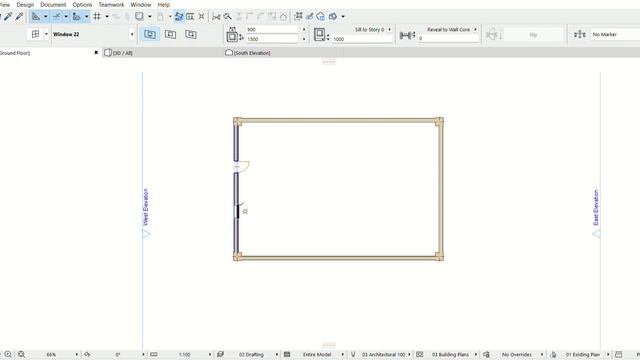Toggle the grid snap hash icon
Screen dimensions: 640x360
(x=97, y=16)
